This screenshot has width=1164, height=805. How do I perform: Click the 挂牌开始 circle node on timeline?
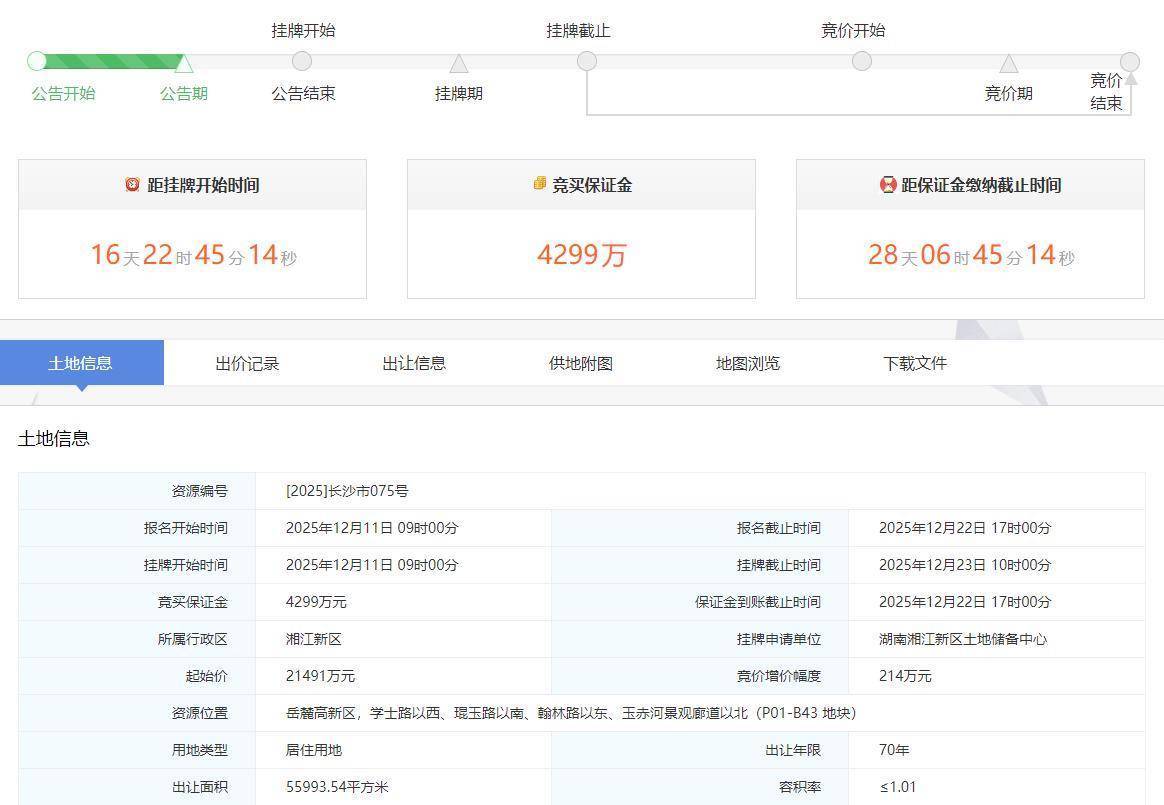[302, 61]
